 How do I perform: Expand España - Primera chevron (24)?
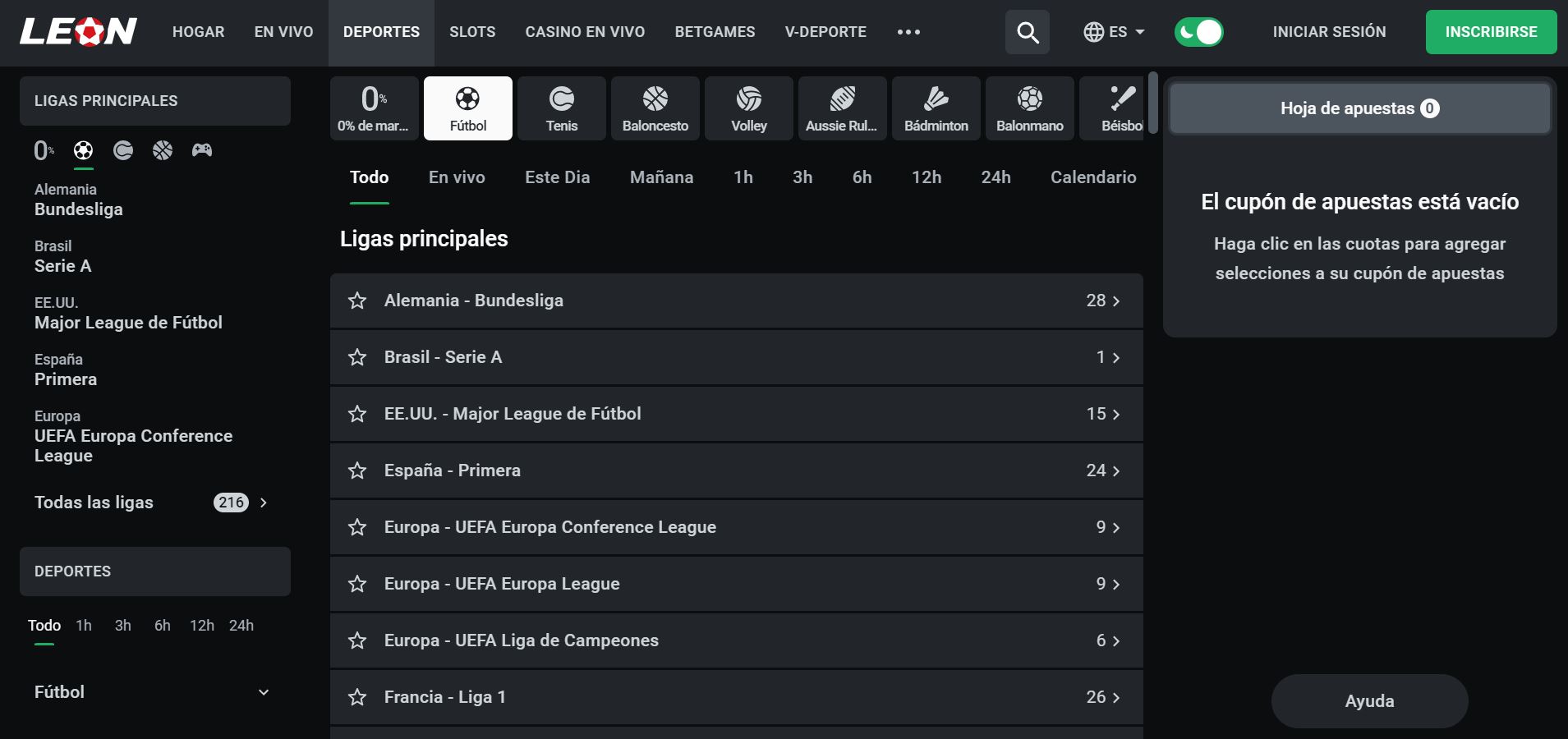click(x=1115, y=471)
